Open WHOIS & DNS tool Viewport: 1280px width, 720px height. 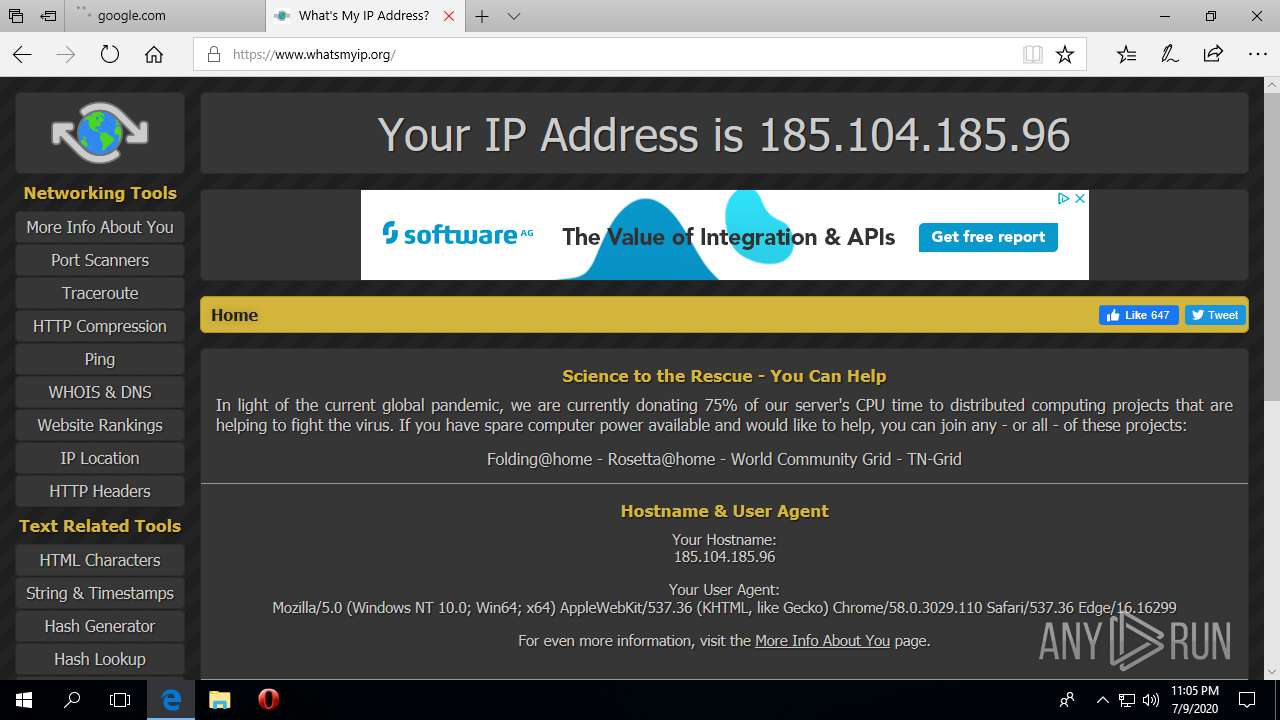[100, 392]
